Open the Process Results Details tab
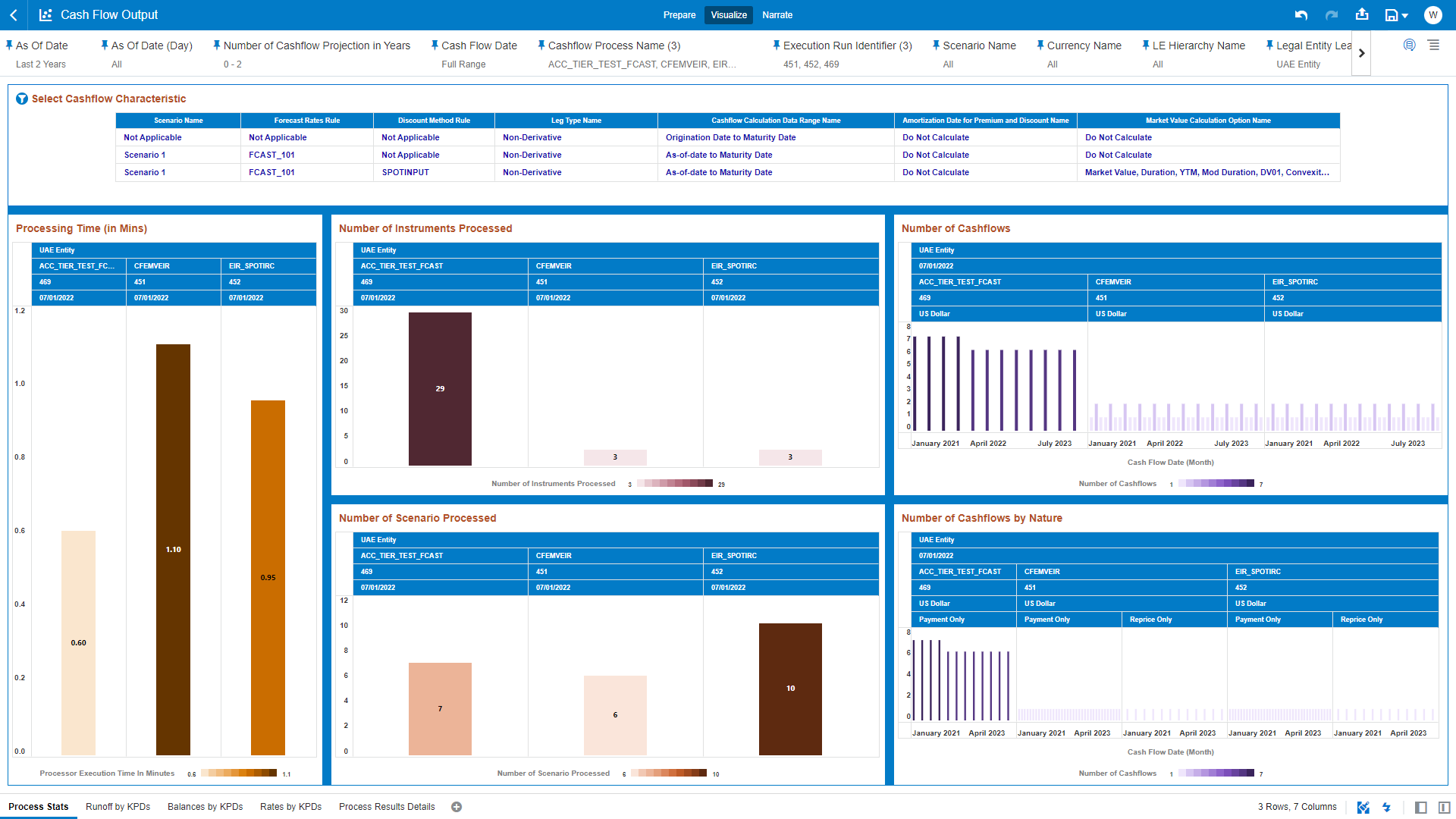The height and width of the screenshot is (819, 1456). 387,807
